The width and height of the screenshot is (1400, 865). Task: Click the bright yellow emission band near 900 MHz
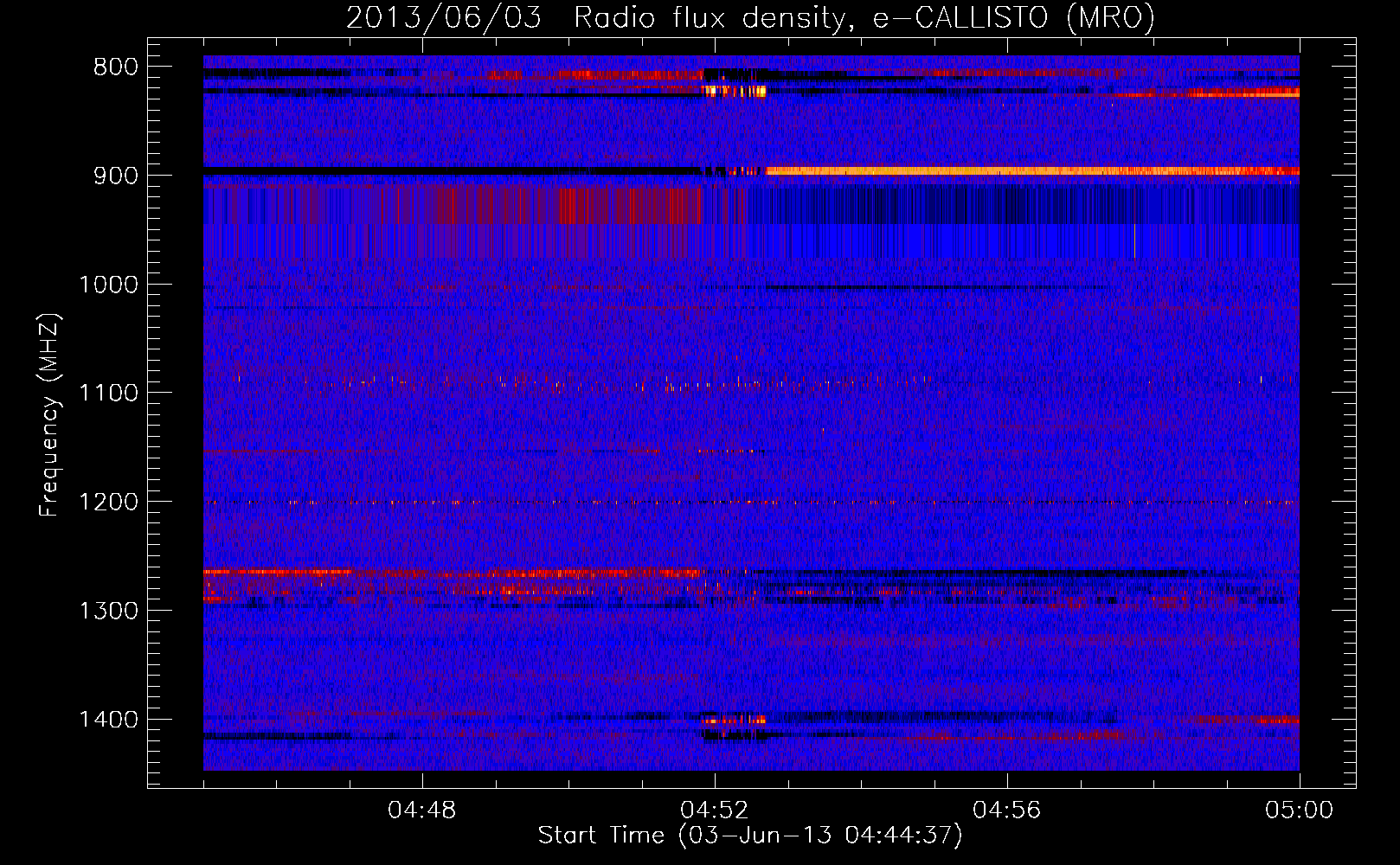pyautogui.click(x=1032, y=171)
